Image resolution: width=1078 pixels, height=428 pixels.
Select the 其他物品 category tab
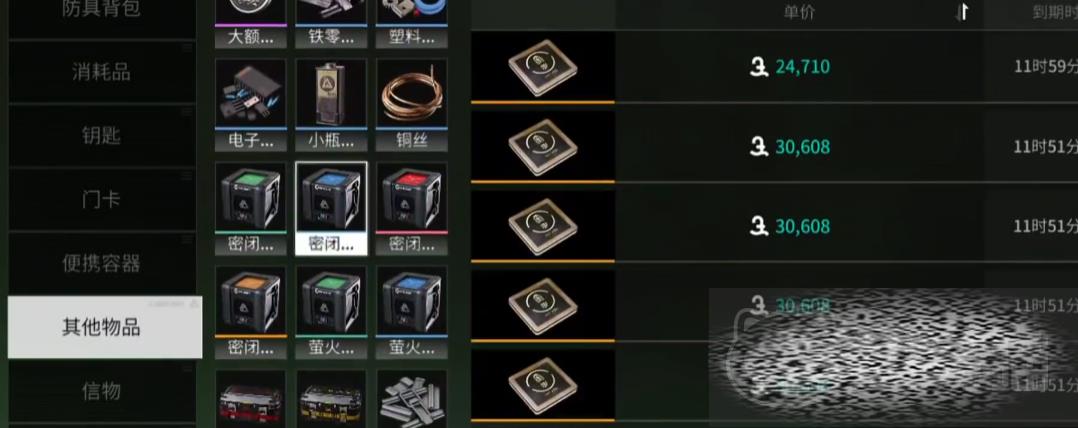tap(104, 327)
